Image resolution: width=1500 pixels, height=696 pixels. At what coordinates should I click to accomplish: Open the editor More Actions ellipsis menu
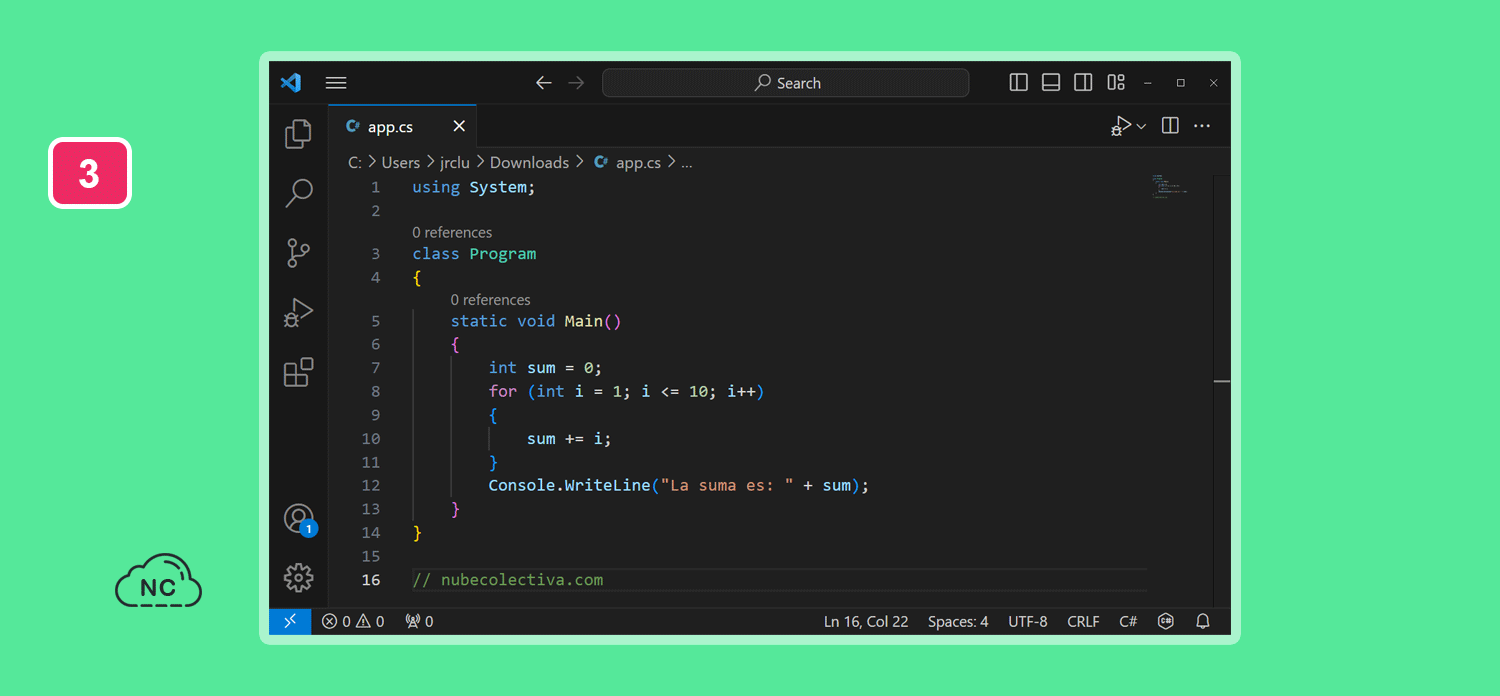pos(1202,126)
